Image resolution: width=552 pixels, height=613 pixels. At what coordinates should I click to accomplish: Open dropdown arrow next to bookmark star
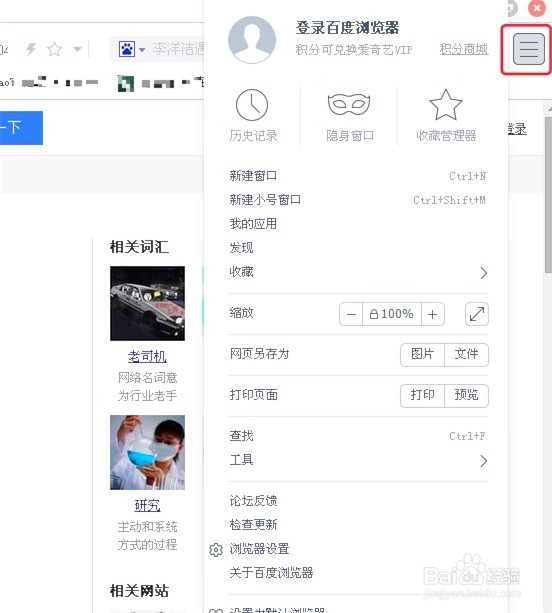(x=77, y=49)
